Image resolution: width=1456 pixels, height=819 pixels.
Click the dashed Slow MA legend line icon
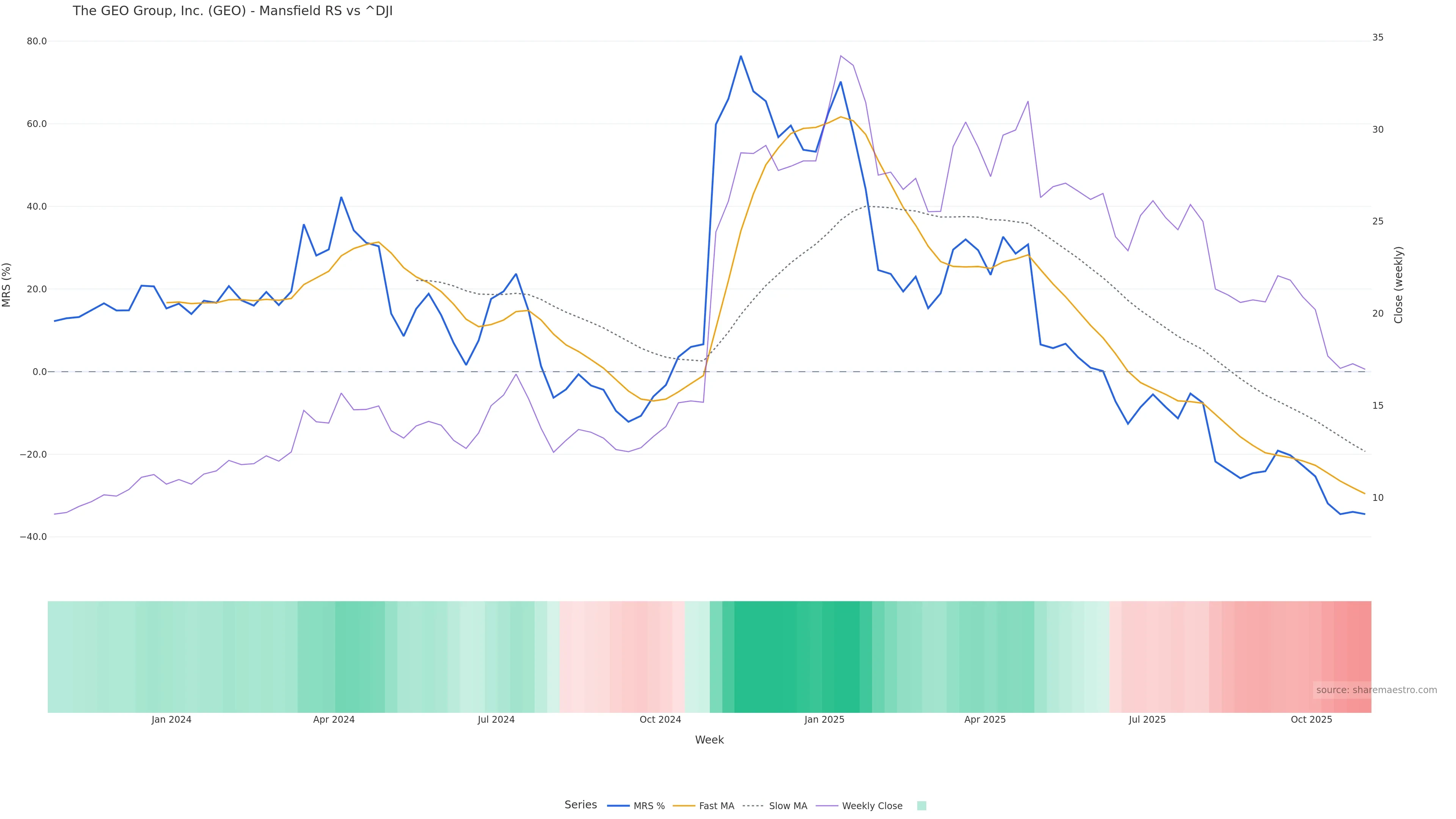click(753, 806)
